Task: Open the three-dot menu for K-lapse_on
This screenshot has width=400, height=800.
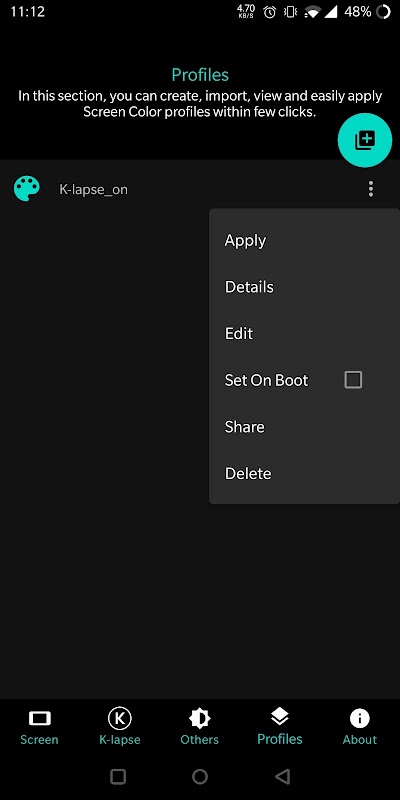Action: tap(371, 189)
